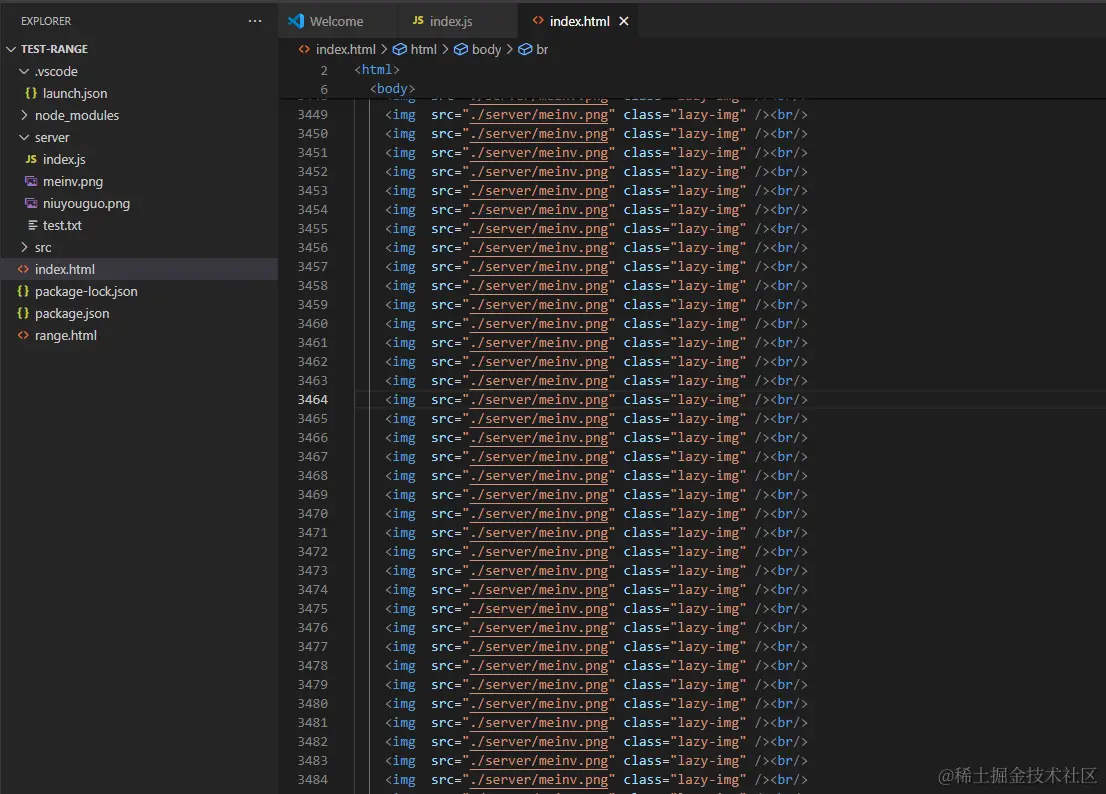Click the src path on line 3470
Viewport: 1106px width, 794px height.
point(539,513)
